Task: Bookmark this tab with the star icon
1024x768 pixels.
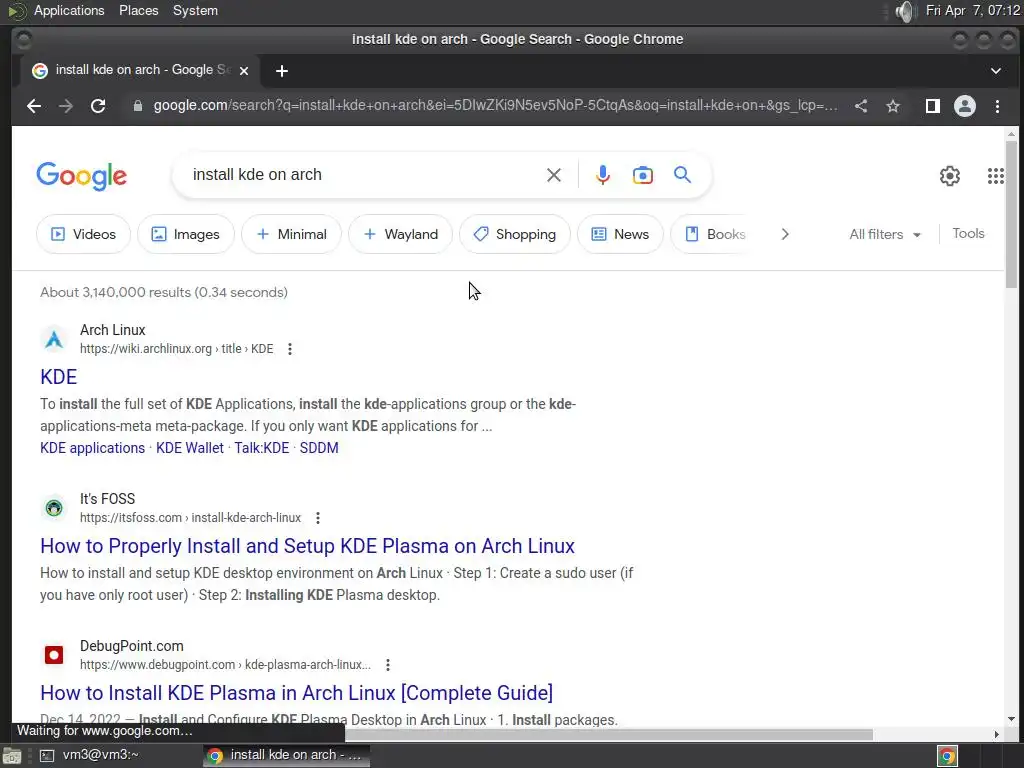Action: pyautogui.click(x=893, y=106)
